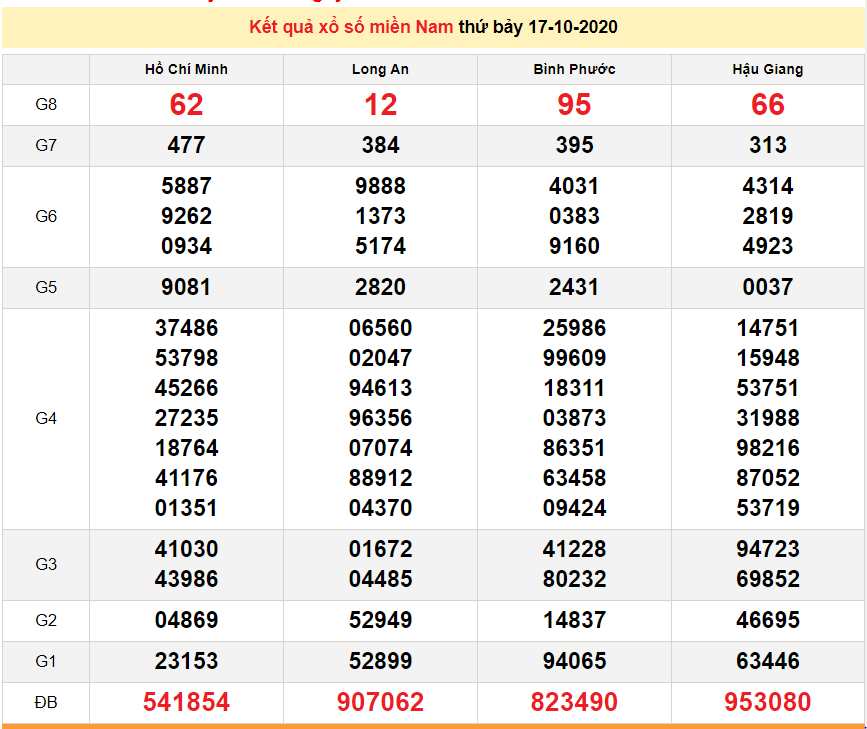Click Hậu Giang G5 number 0037
867x729 pixels.
click(768, 287)
